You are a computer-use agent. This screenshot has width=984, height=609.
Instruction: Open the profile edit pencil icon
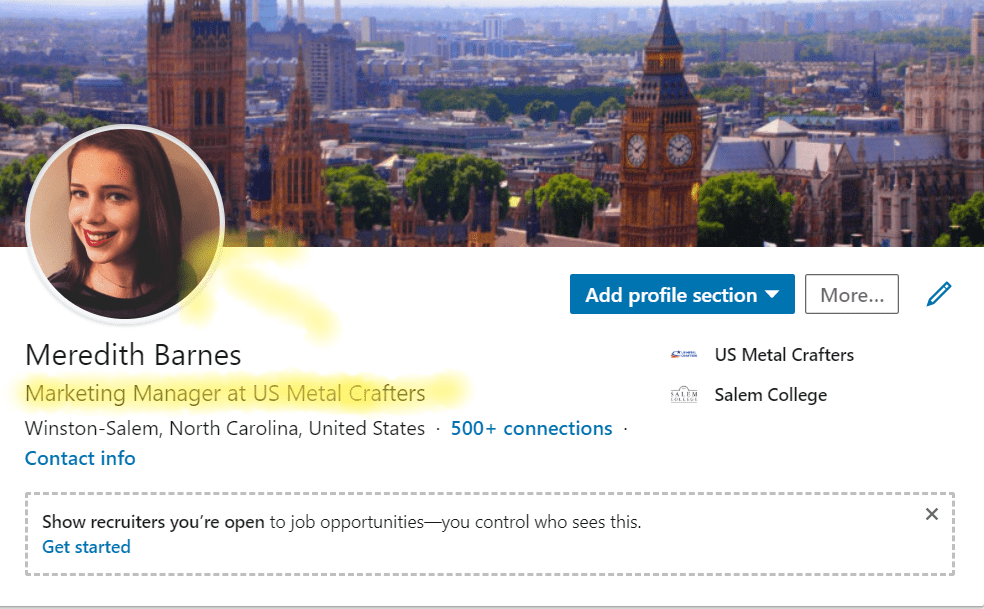938,293
